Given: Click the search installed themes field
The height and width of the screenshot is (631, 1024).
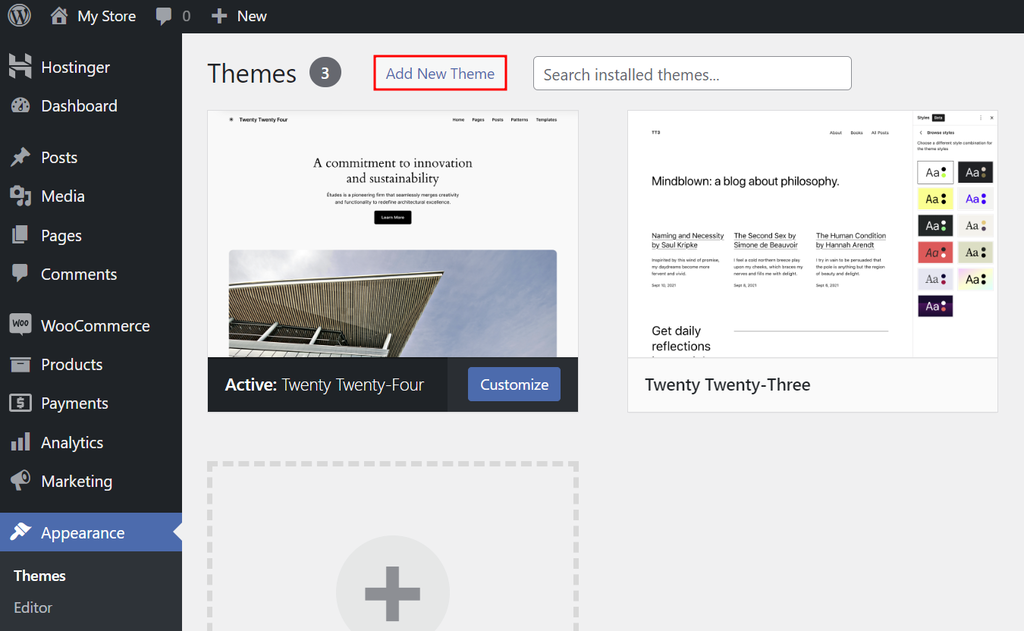Looking at the screenshot, I should 692,73.
